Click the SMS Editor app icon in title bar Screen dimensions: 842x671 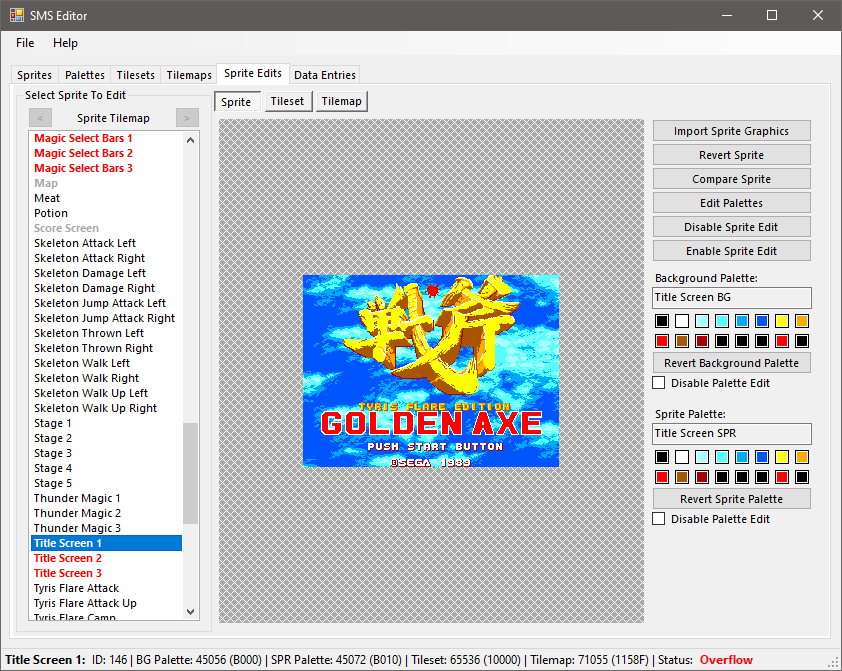17,16
